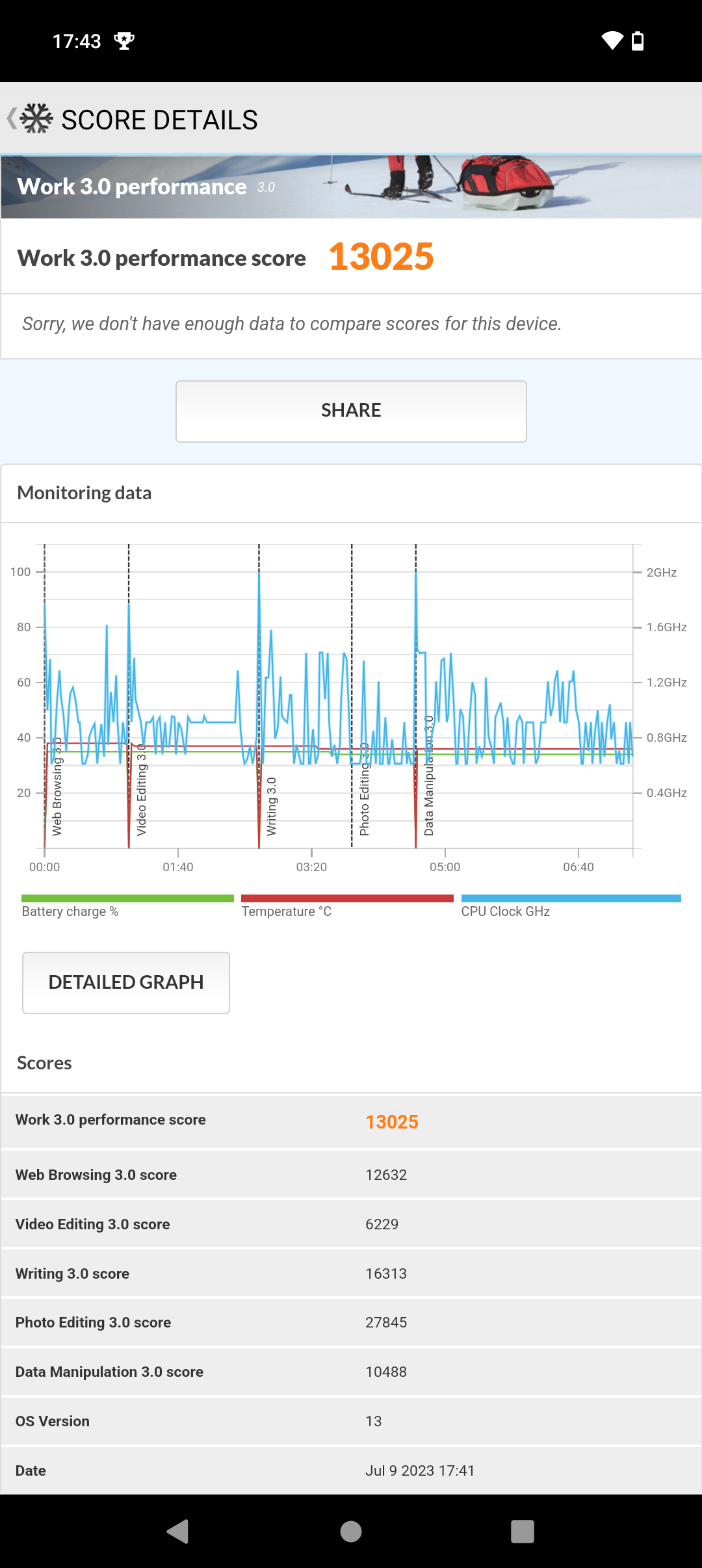Tap the Photo Editing 3.0 score row

pyautogui.click(x=351, y=1322)
